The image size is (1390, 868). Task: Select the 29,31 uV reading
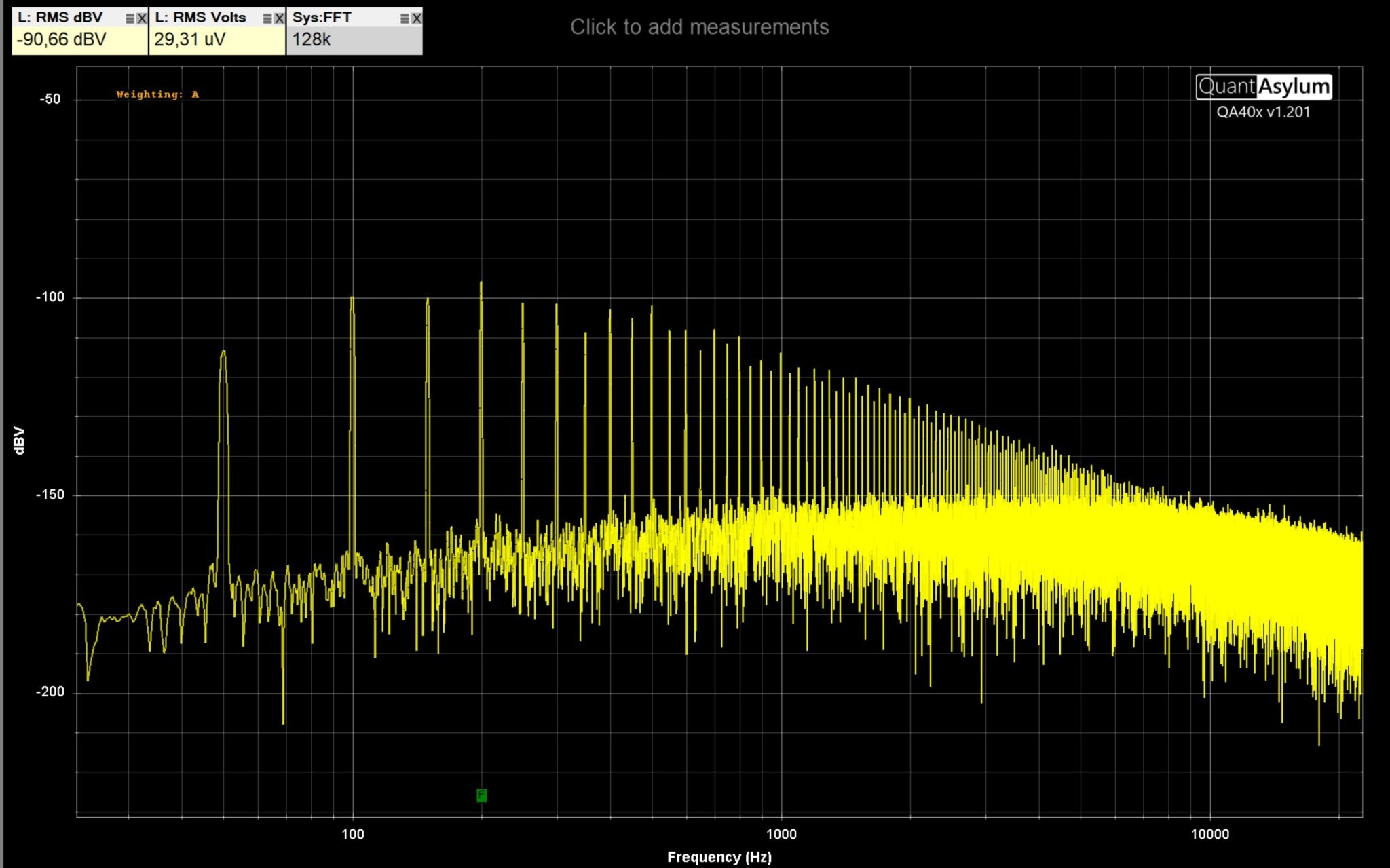[x=189, y=39]
